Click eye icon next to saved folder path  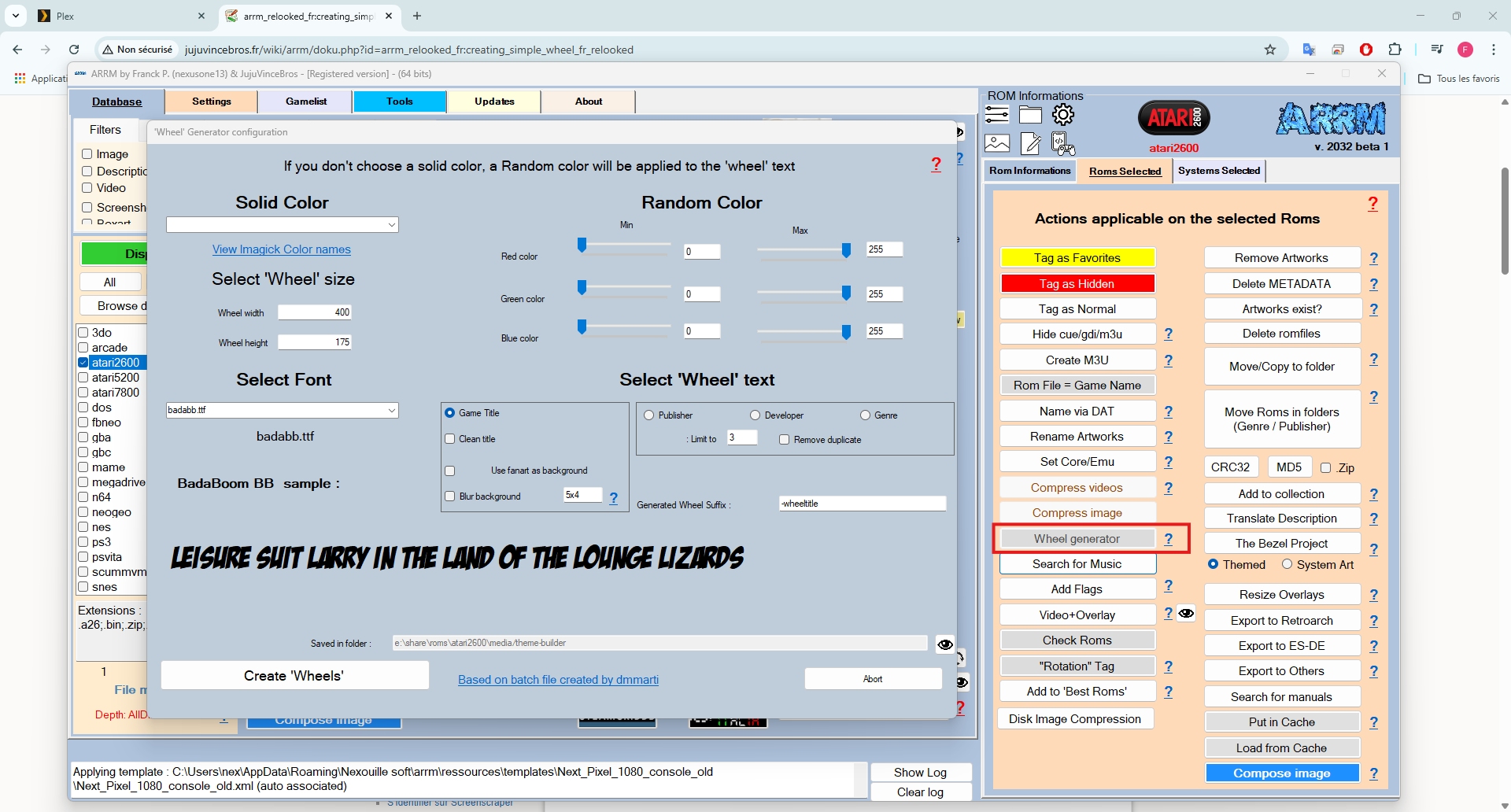pyautogui.click(x=945, y=644)
